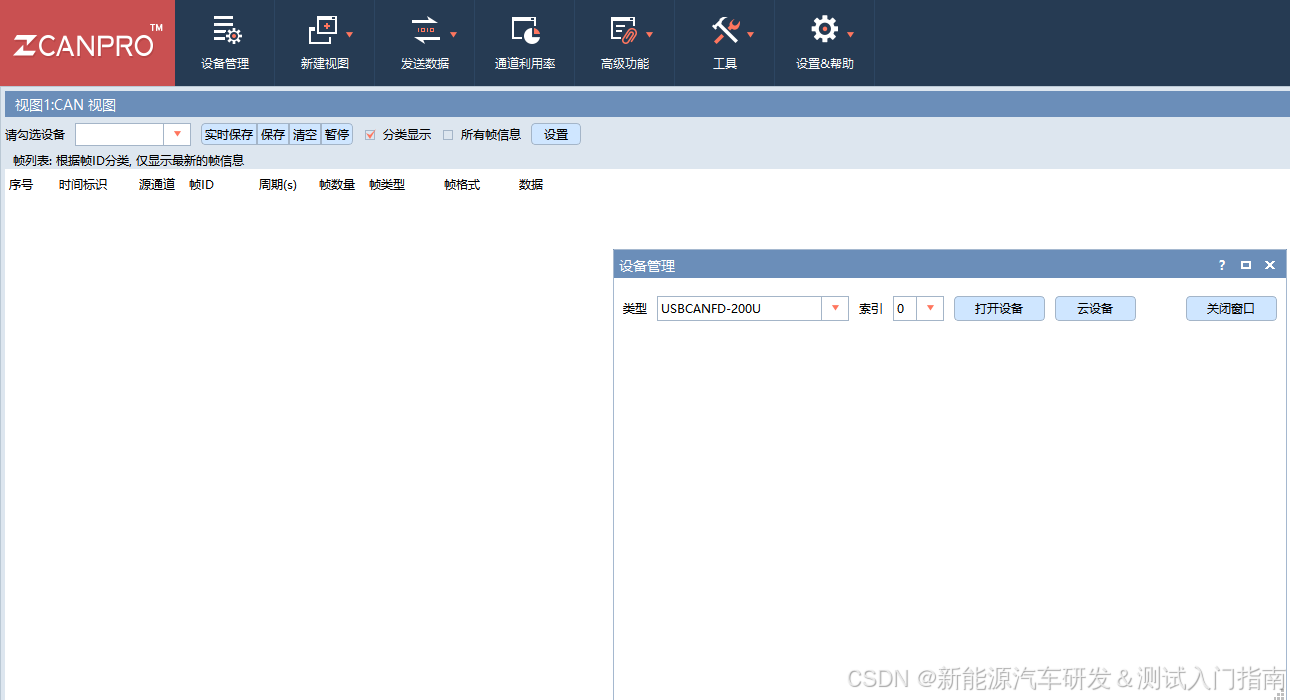Image resolution: width=1290 pixels, height=700 pixels.
Task: Click the 工具 tools wrench icon
Action: [x=725, y=31]
